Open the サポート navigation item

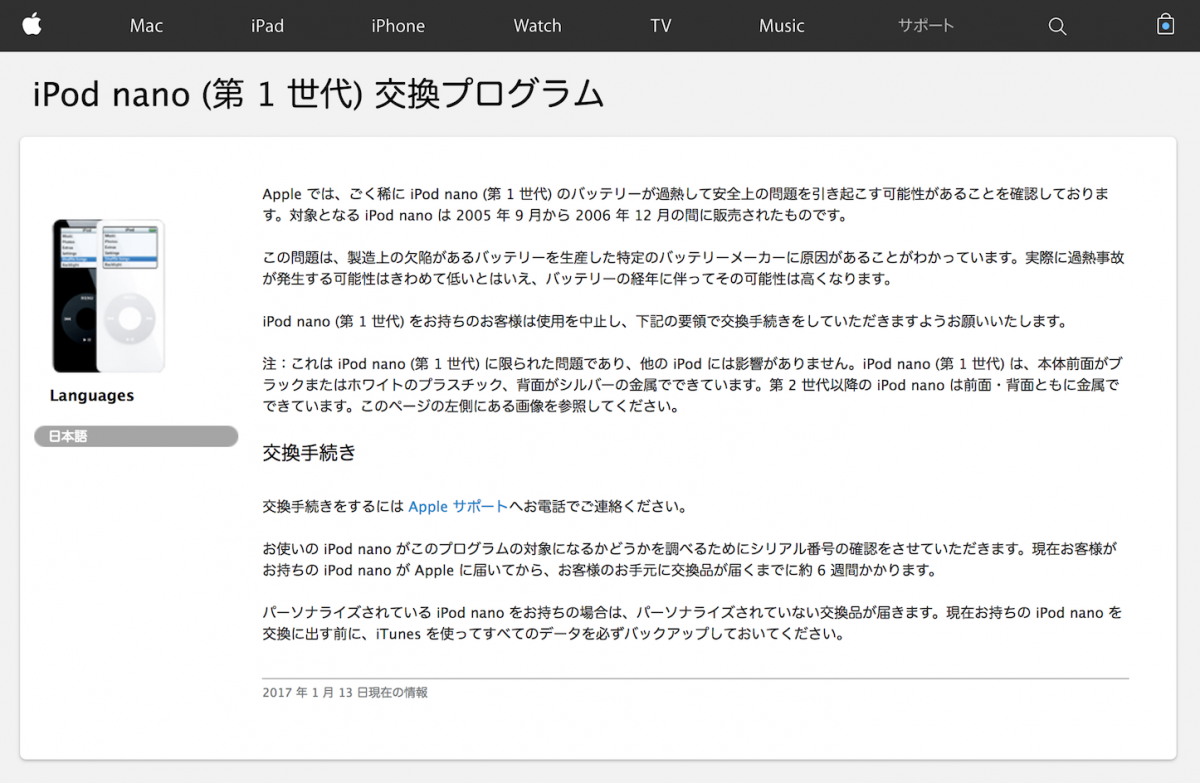(925, 26)
